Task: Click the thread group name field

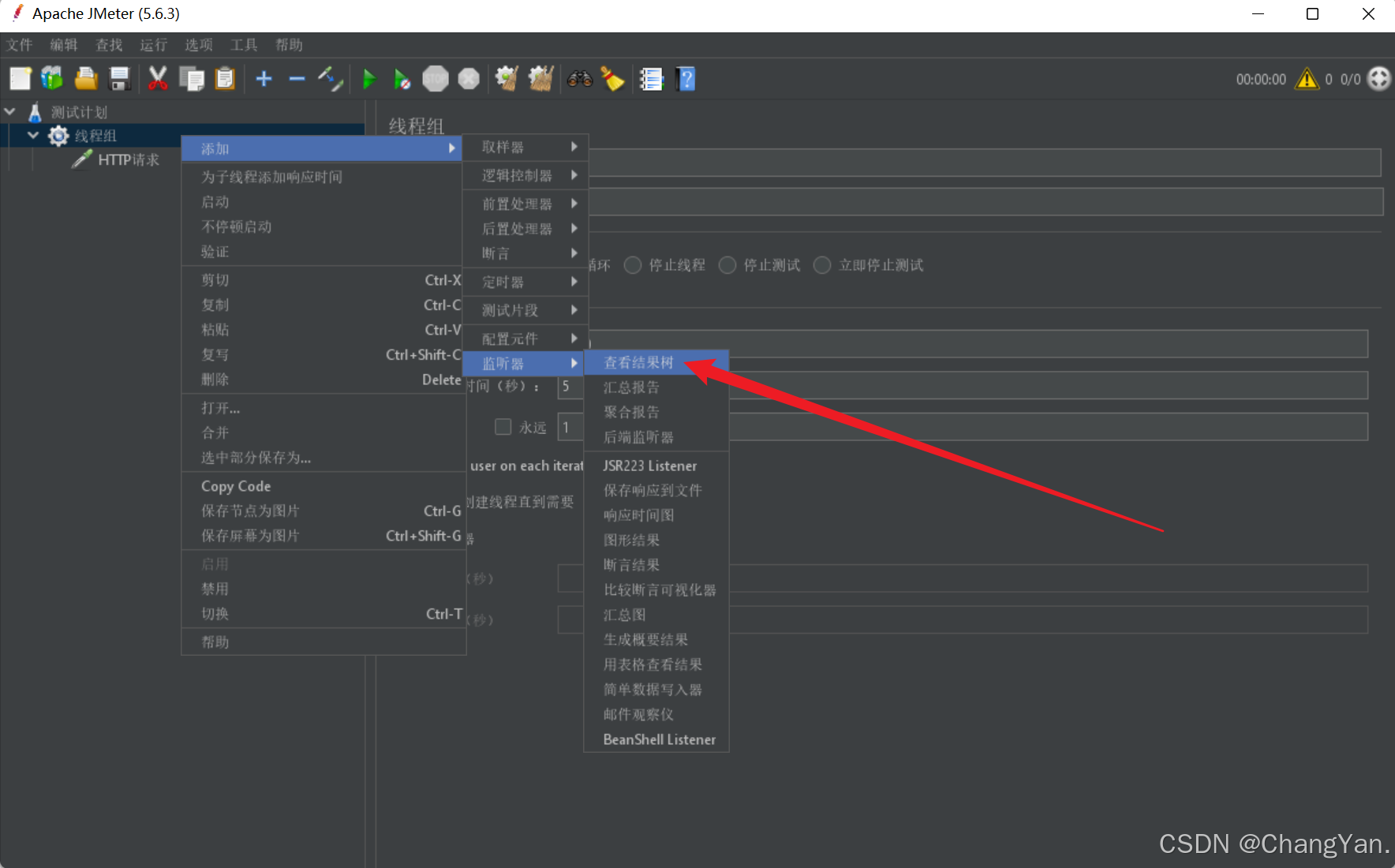Action: 985,163
